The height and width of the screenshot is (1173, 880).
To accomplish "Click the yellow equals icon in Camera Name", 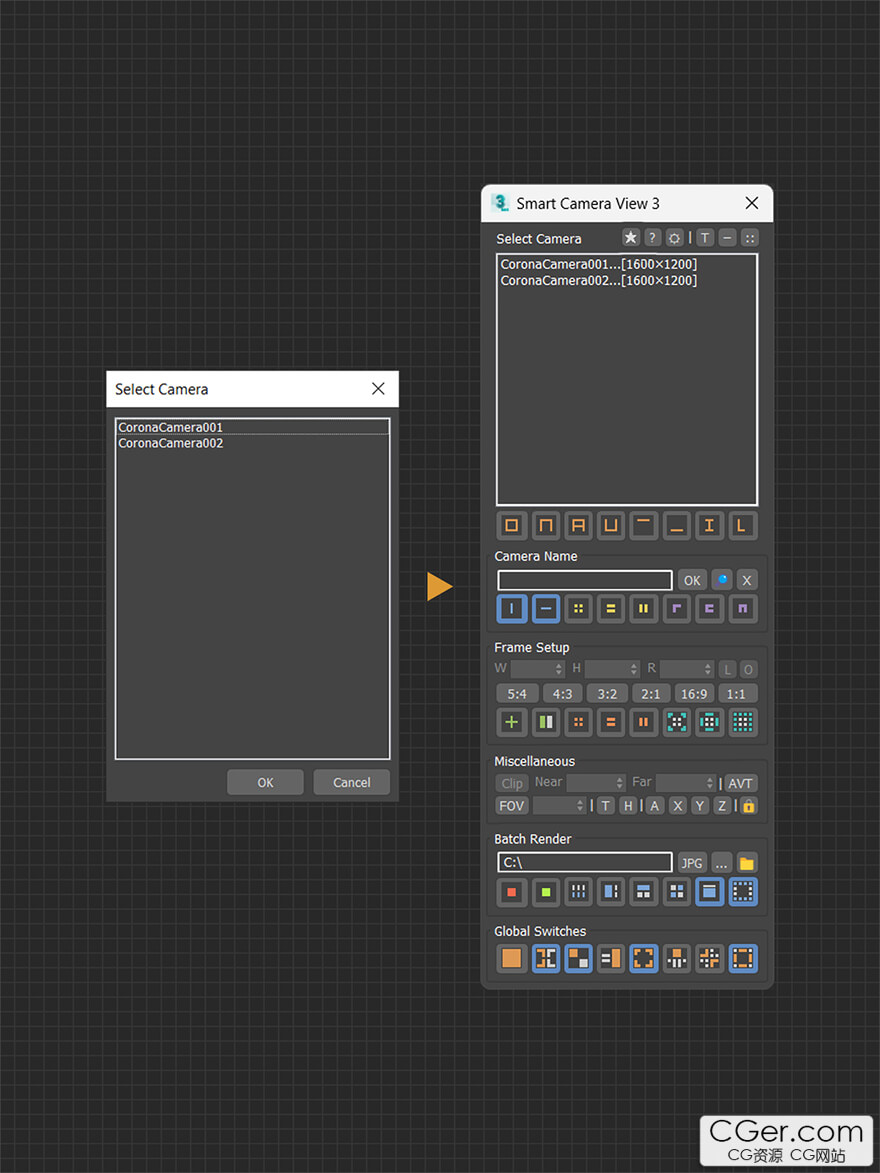I will 611,608.
